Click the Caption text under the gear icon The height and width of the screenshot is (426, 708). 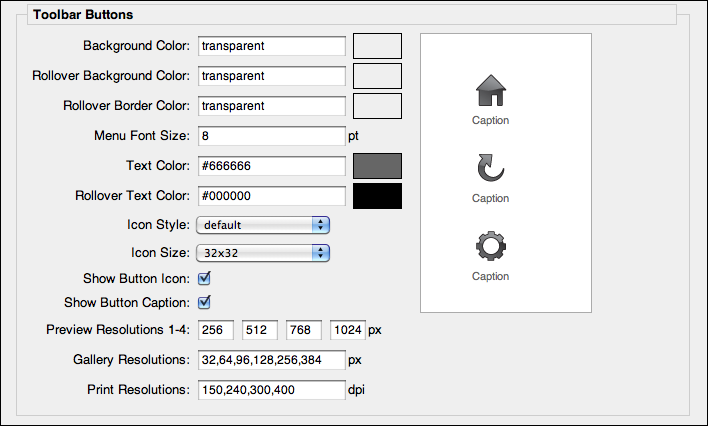coord(490,276)
